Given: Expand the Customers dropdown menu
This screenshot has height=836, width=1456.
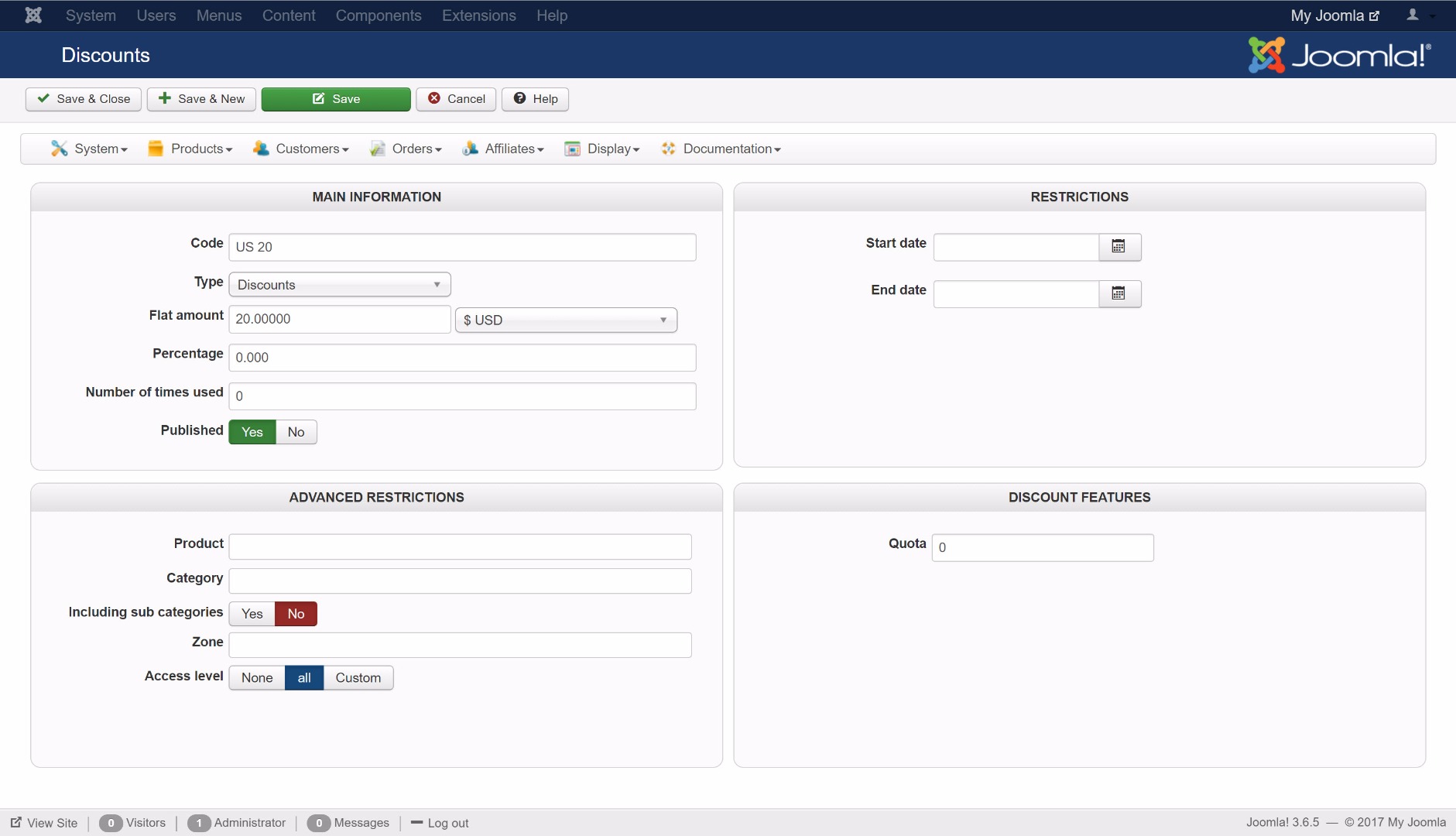Looking at the screenshot, I should point(301,149).
